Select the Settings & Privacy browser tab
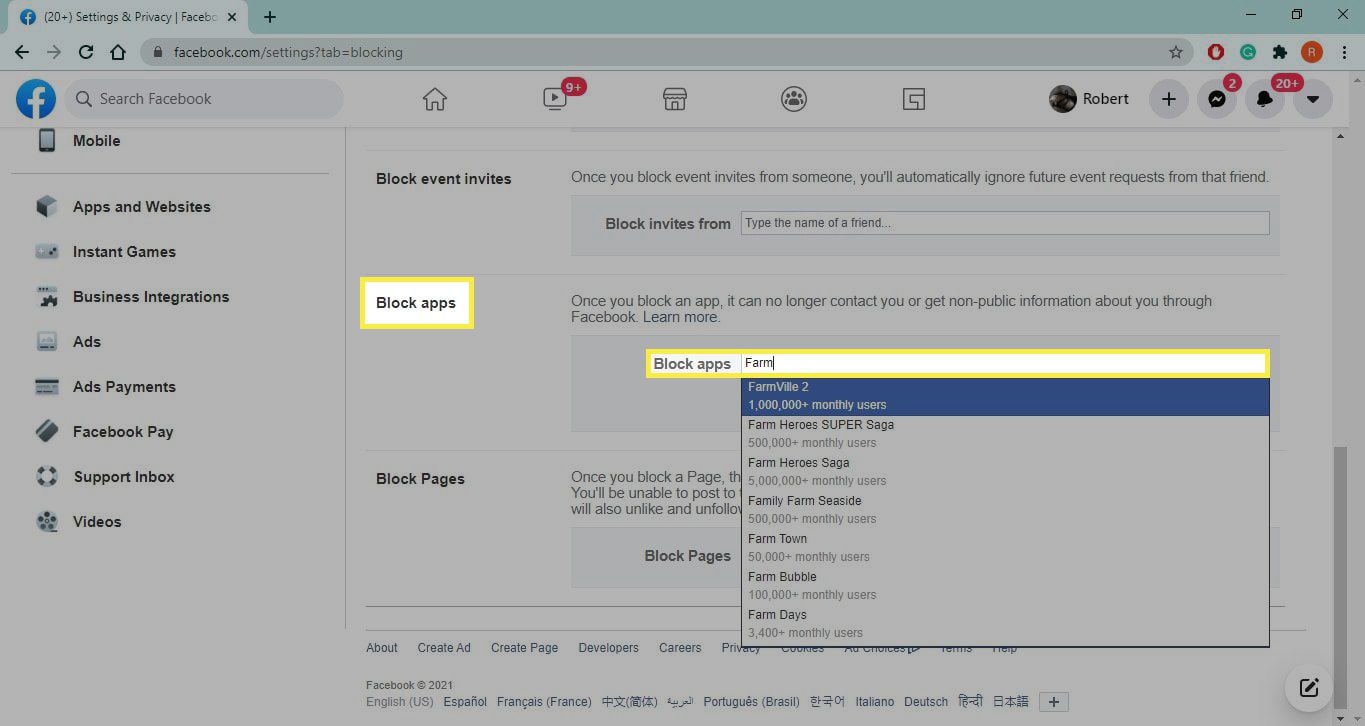 [x=128, y=17]
